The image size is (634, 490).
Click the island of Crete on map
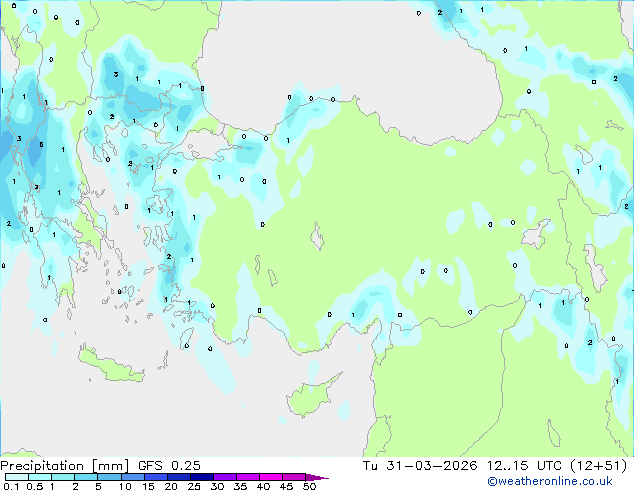110,365
